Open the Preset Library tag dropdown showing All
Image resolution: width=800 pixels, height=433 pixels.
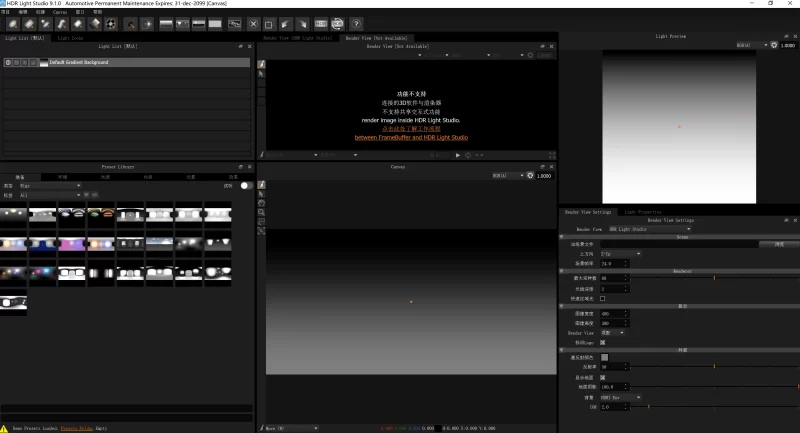click(50, 195)
